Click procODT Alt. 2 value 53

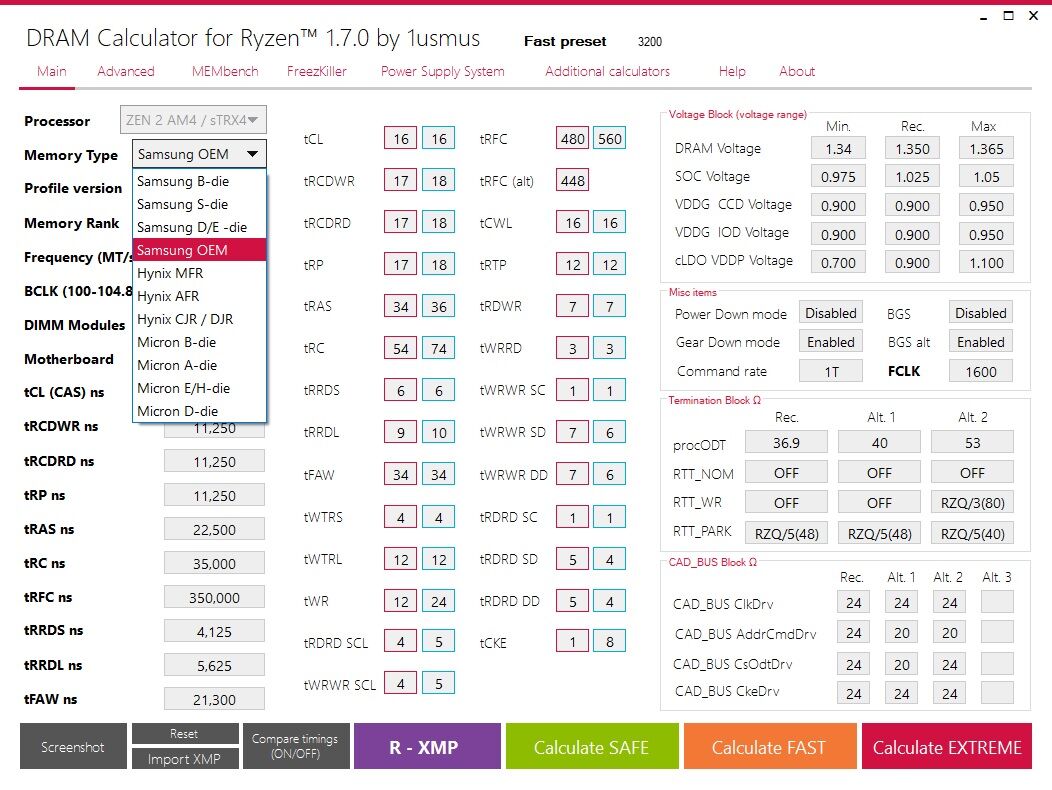[972, 443]
